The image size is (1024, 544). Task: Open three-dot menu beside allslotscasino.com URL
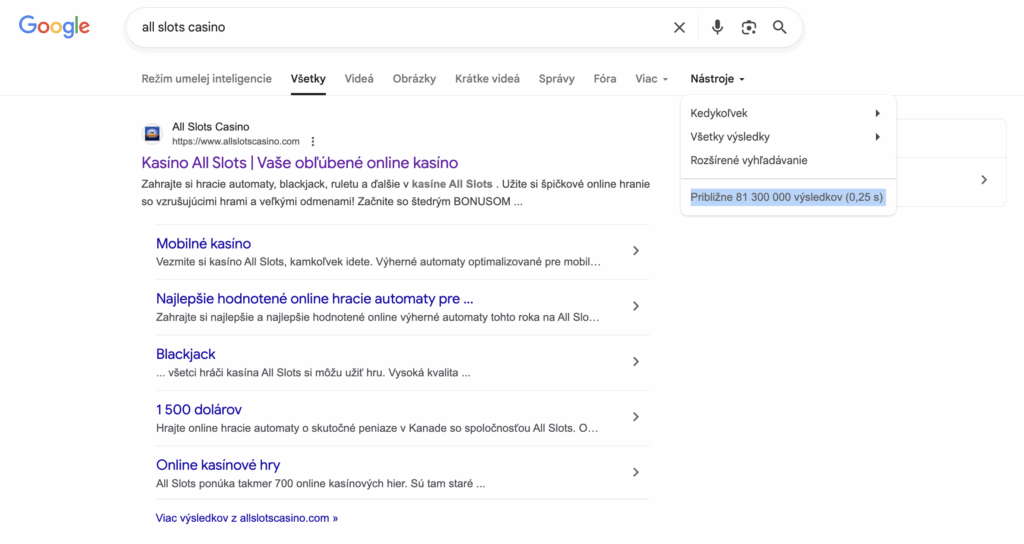click(x=313, y=142)
